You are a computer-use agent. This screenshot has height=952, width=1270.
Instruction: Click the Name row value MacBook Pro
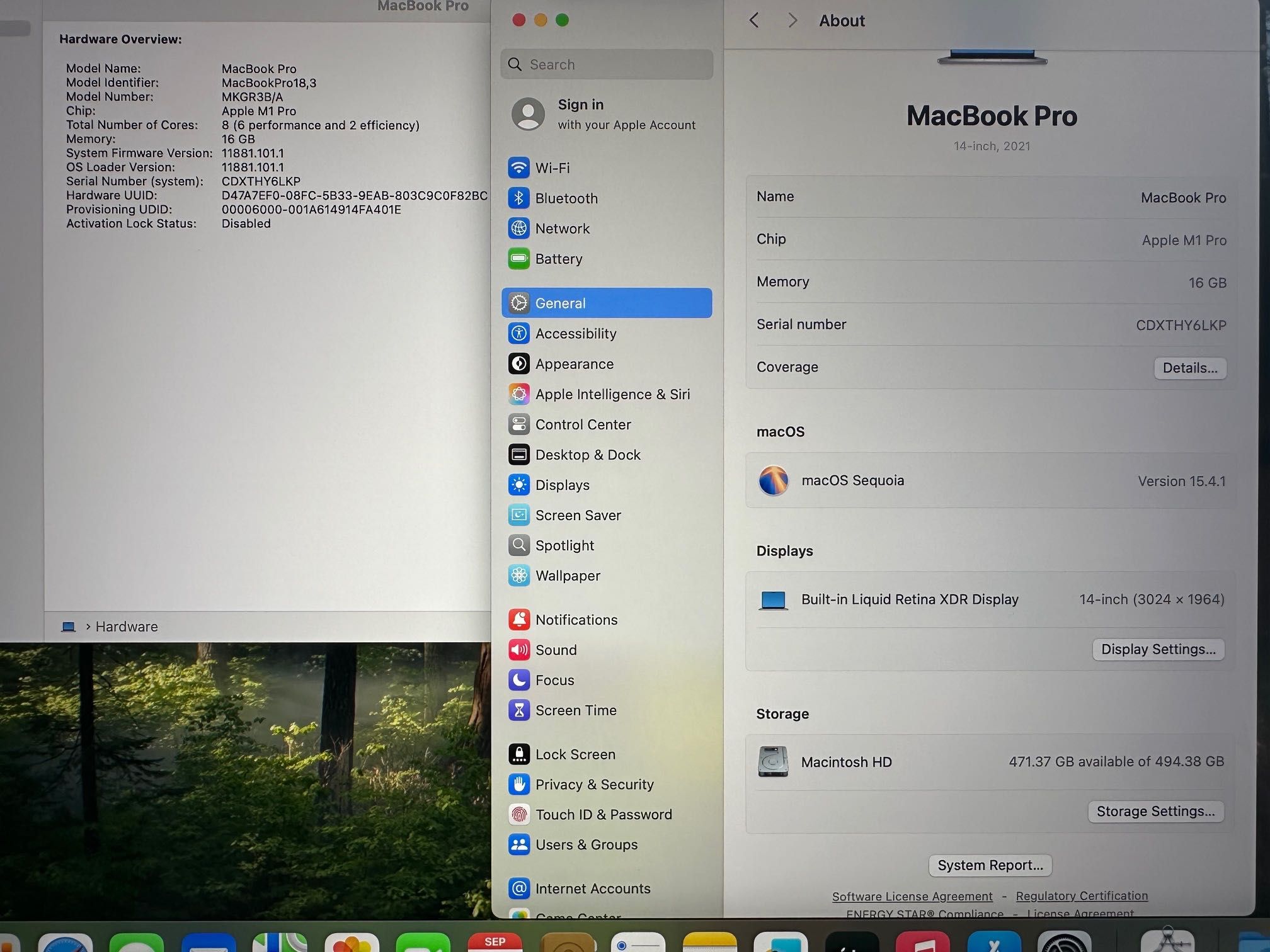tap(1183, 198)
